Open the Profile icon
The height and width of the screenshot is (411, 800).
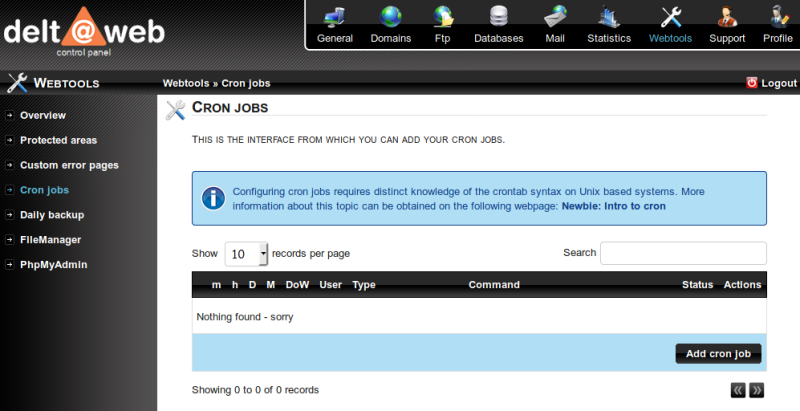(x=777, y=18)
